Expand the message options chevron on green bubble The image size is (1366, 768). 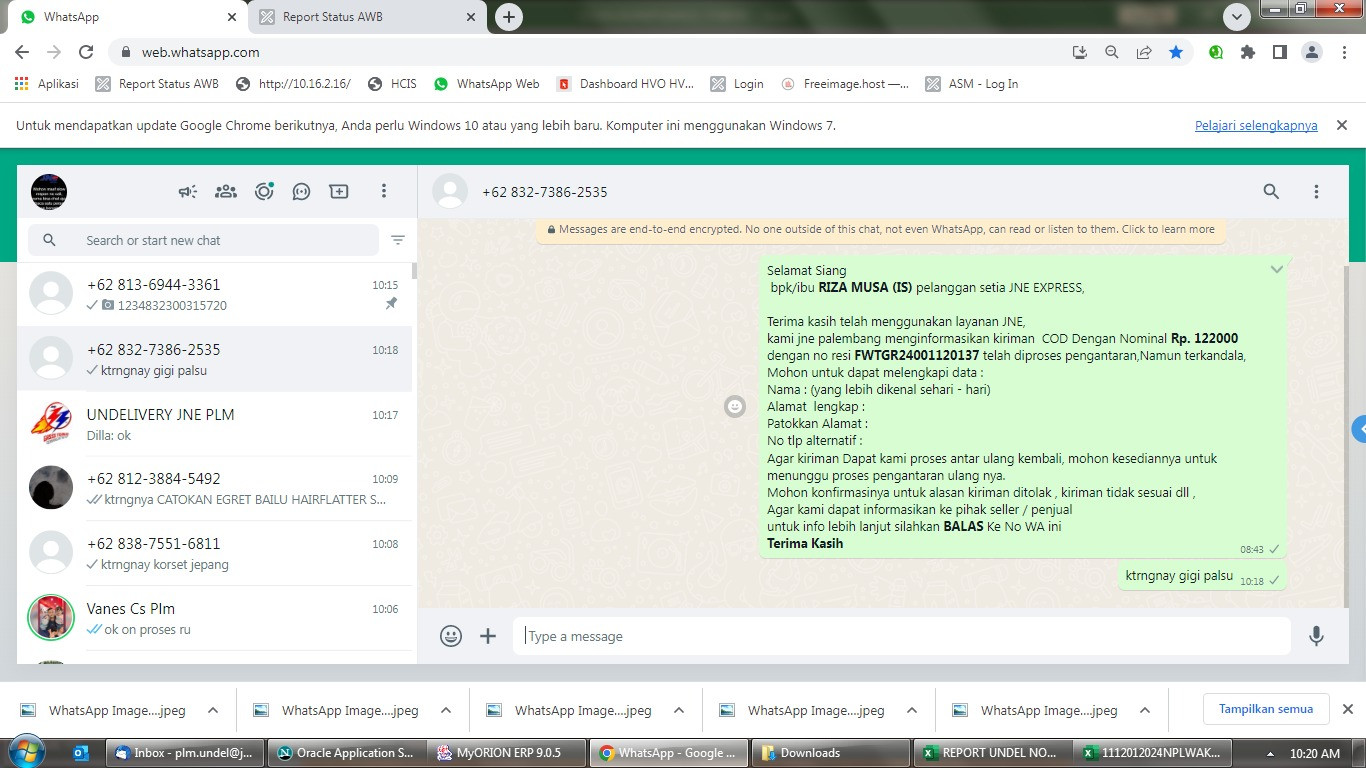coord(1277,269)
